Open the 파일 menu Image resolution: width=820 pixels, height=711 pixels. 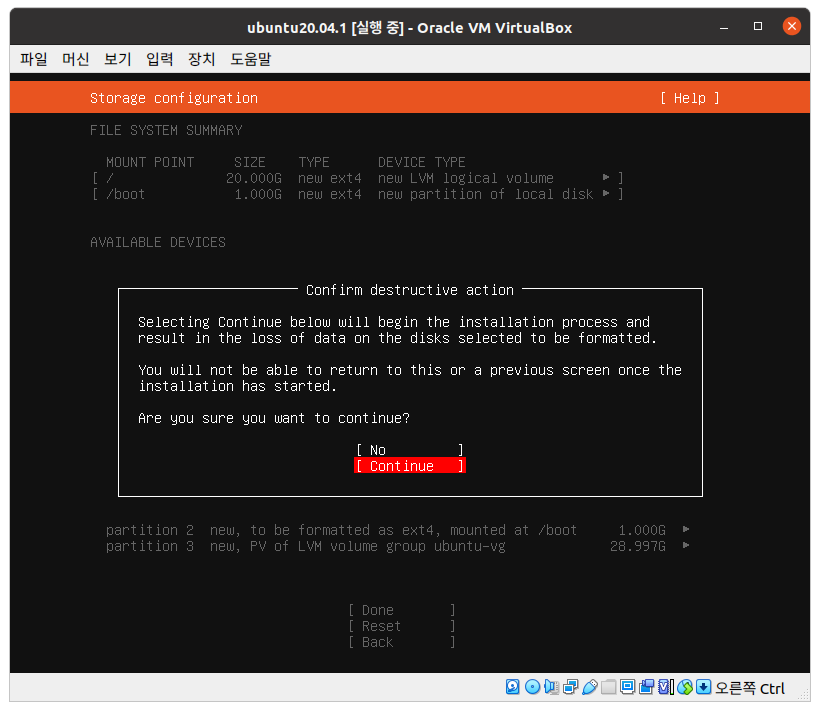click(33, 59)
